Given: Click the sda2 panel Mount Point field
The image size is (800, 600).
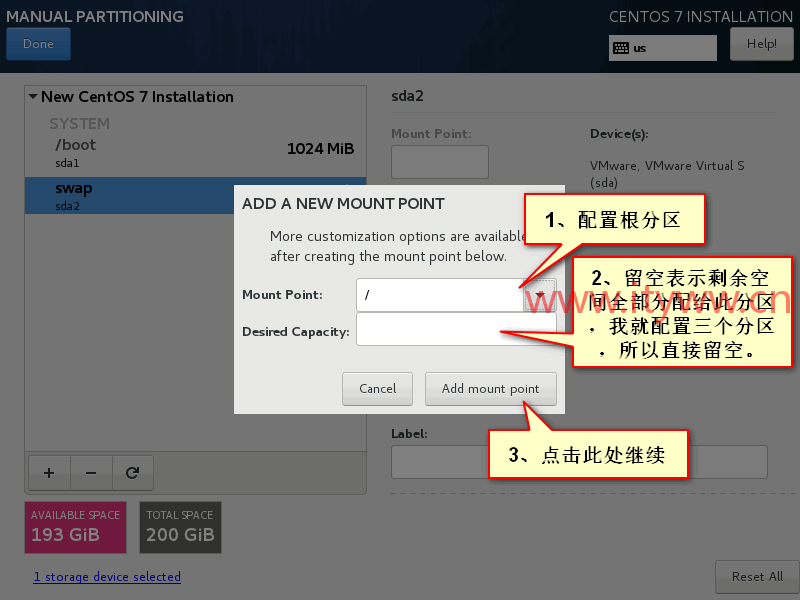Looking at the screenshot, I should (440, 162).
